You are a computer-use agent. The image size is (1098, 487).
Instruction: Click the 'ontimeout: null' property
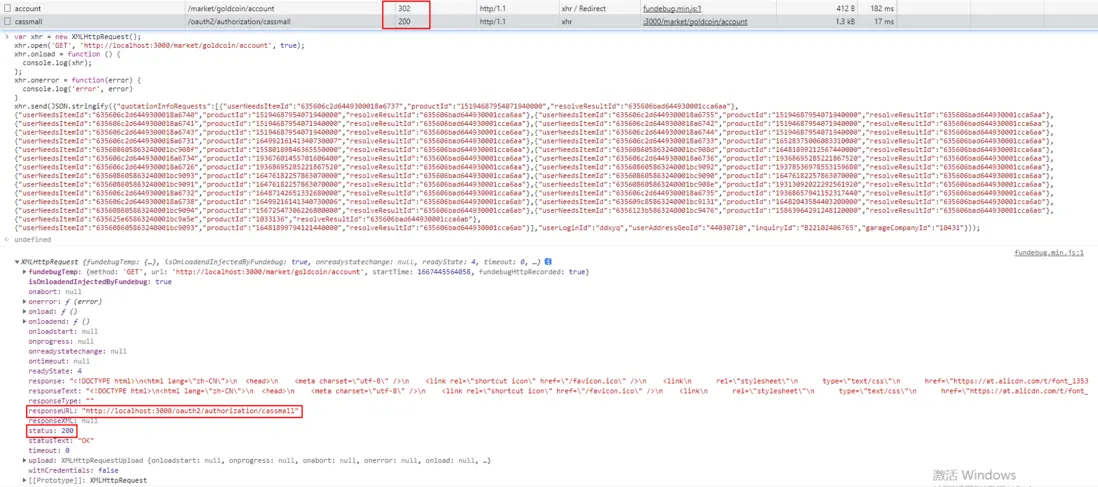59,360
